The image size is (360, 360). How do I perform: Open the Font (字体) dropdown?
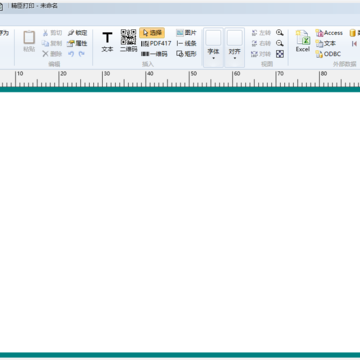pos(213,47)
